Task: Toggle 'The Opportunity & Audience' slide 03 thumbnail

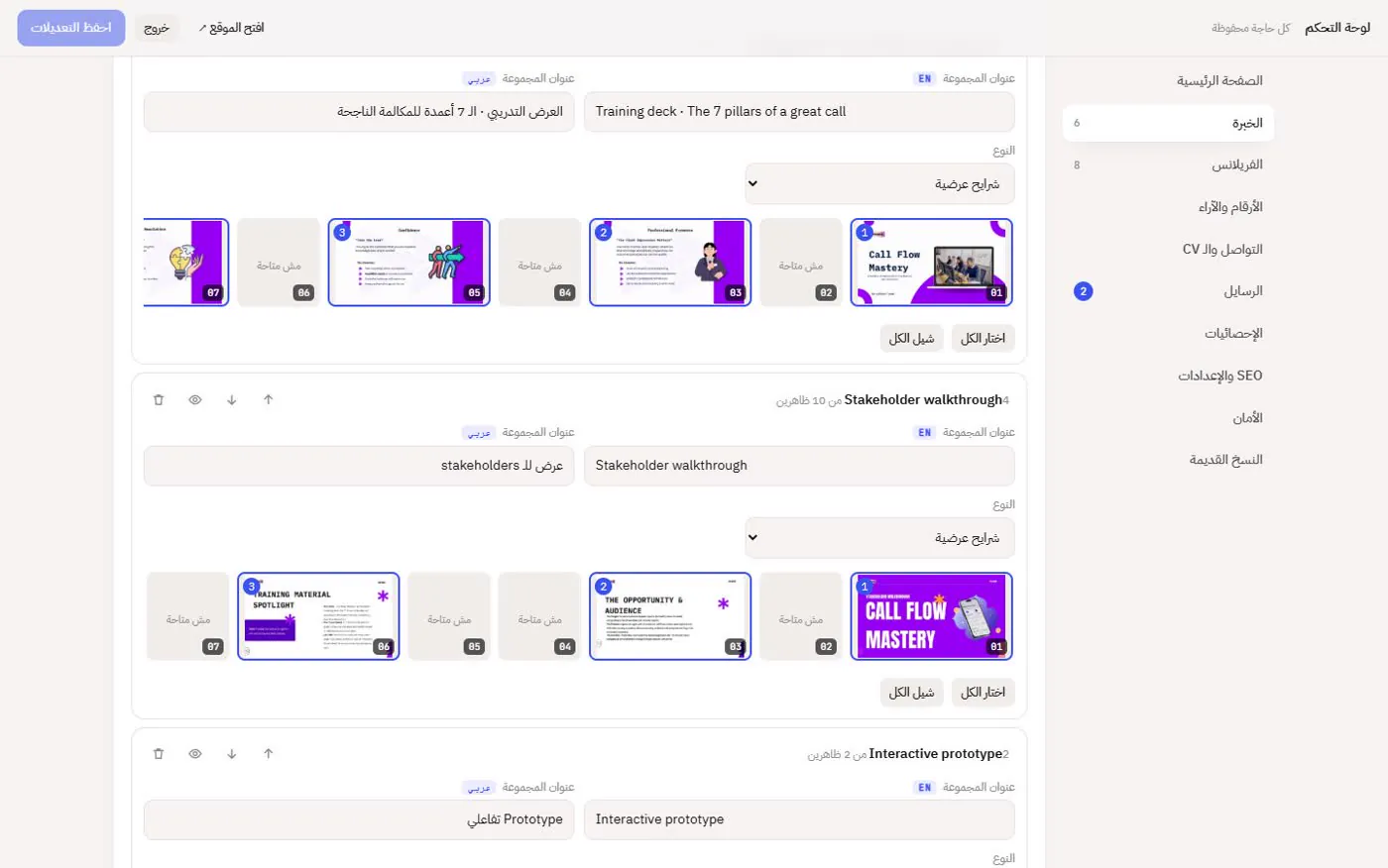Action: (x=670, y=616)
